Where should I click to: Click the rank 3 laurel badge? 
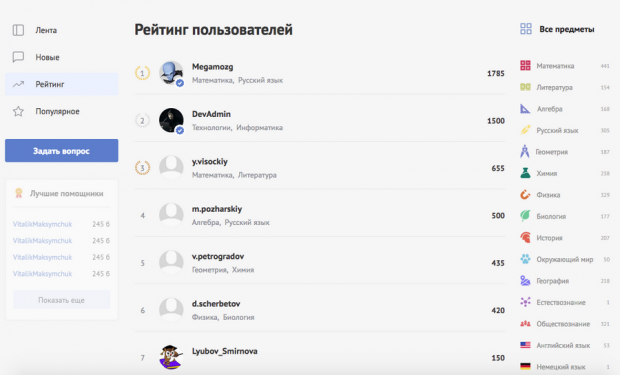(x=142, y=168)
